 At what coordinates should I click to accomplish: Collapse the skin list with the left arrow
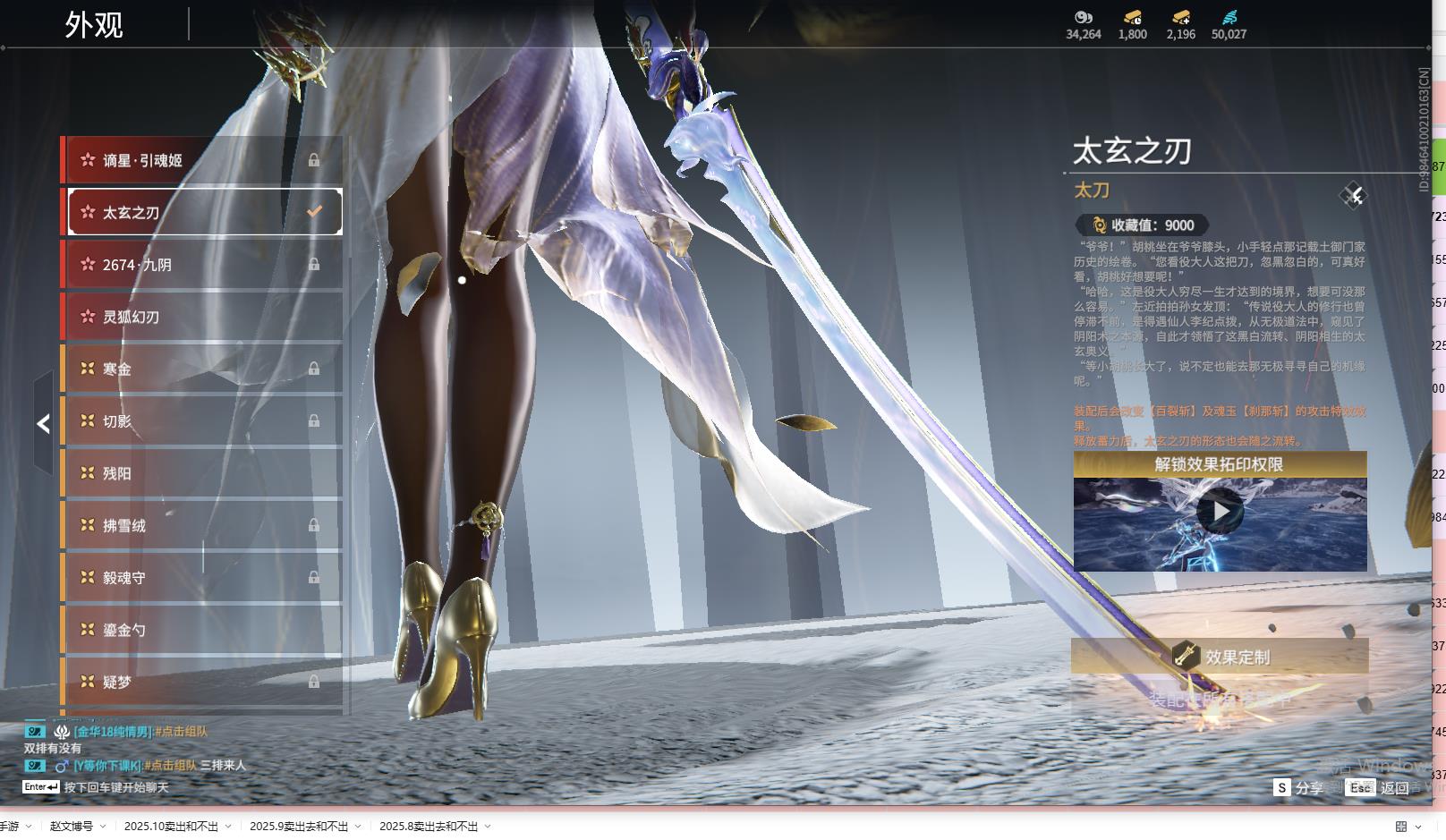43,424
